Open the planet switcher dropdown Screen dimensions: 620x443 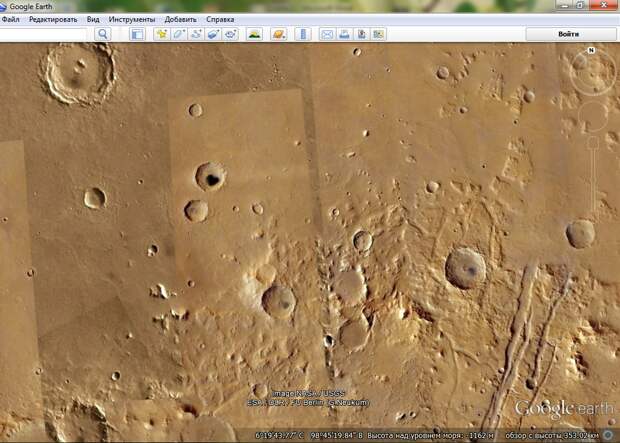(279, 34)
